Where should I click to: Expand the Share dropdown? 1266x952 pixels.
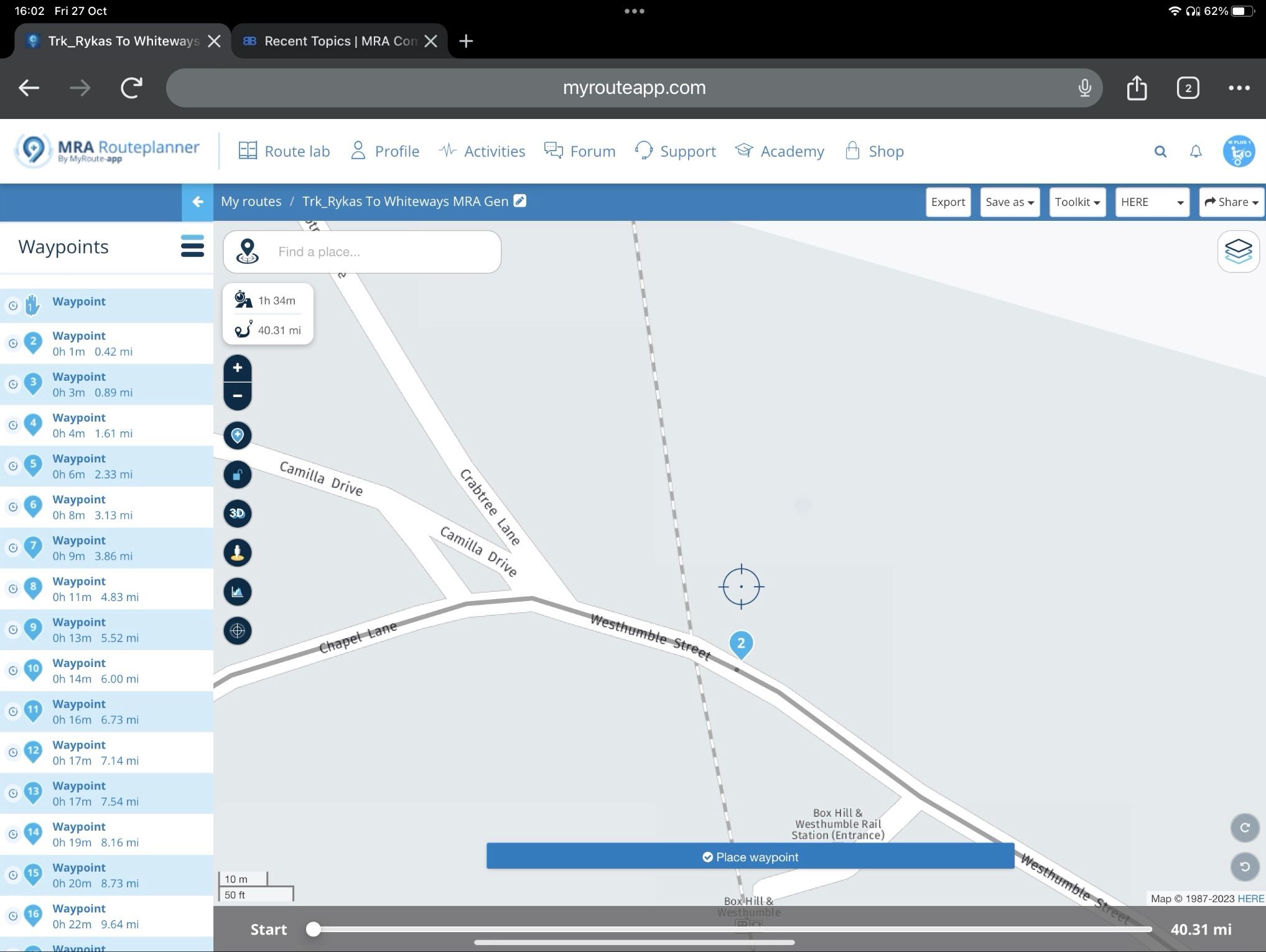click(x=1232, y=202)
